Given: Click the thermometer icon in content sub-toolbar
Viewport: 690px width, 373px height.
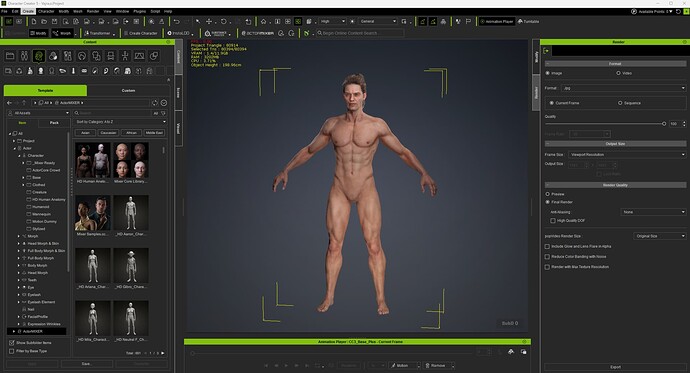Looking at the screenshot, I should [x=73, y=70].
